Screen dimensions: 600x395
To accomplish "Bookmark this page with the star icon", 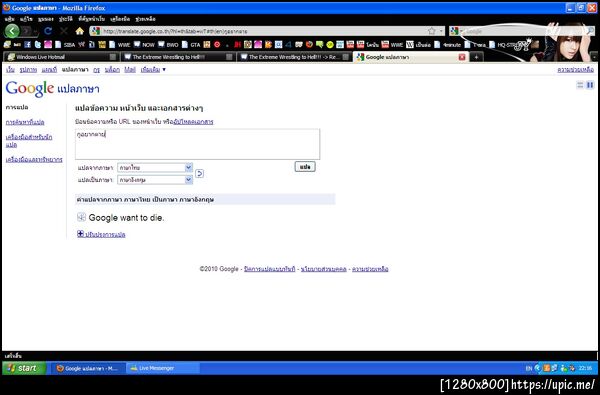I will 432,31.
